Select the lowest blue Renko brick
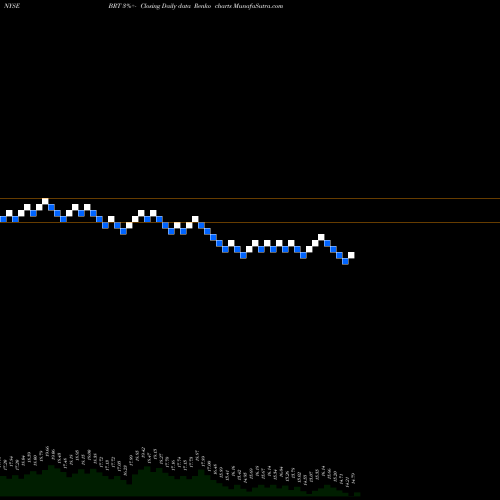 coord(345,261)
